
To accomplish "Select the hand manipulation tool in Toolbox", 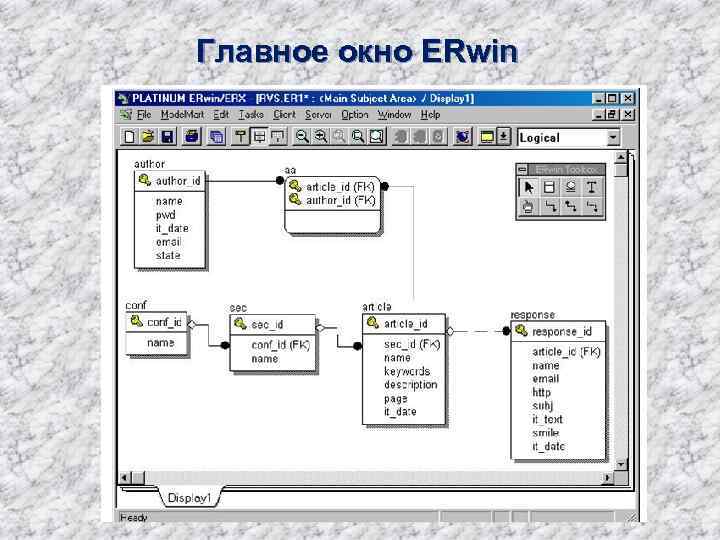I will [529, 207].
